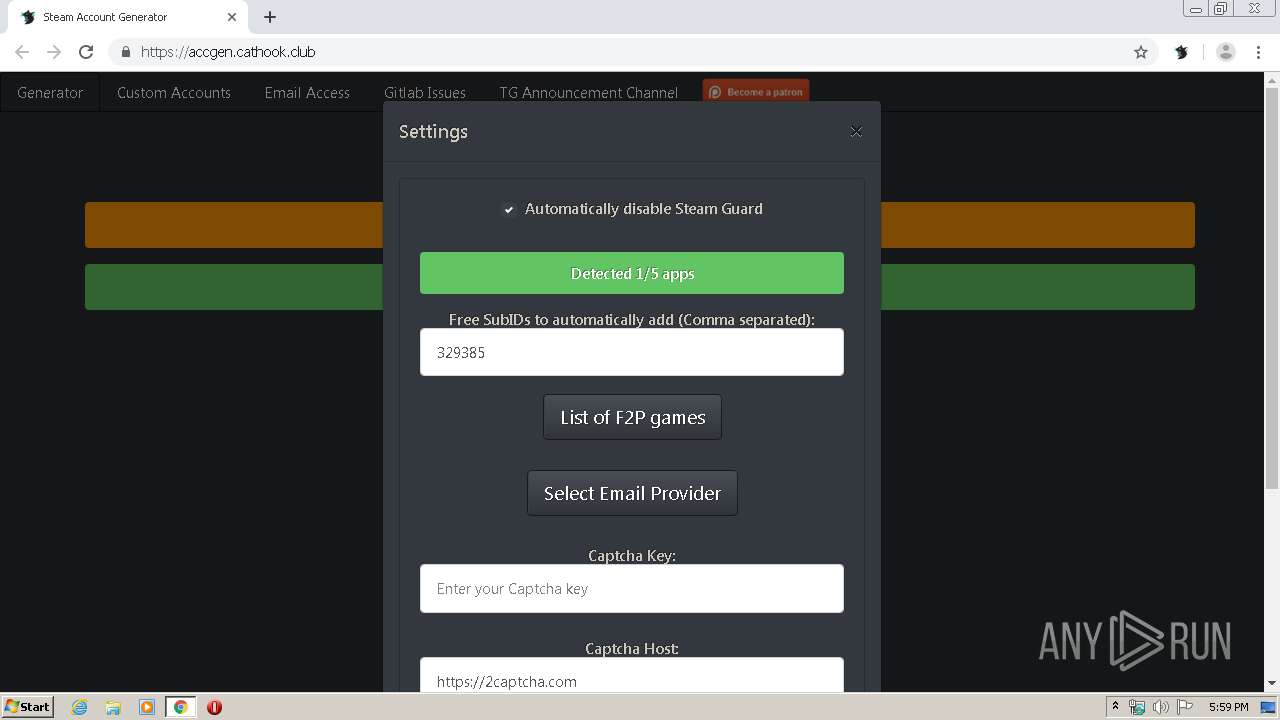
Task: Open volume control in system tray
Action: [1161, 707]
